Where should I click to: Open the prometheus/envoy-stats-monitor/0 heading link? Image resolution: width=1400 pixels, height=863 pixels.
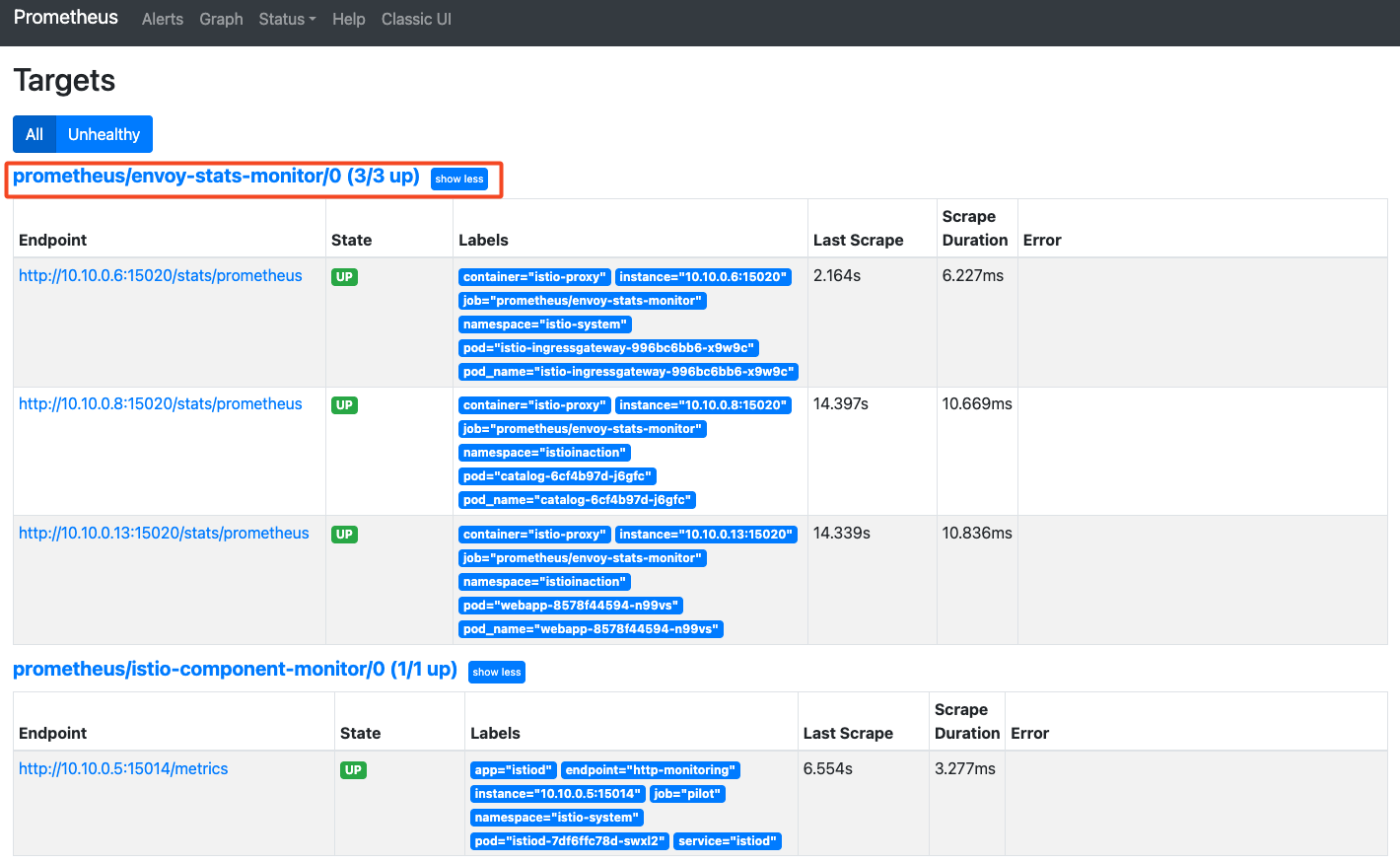216,176
